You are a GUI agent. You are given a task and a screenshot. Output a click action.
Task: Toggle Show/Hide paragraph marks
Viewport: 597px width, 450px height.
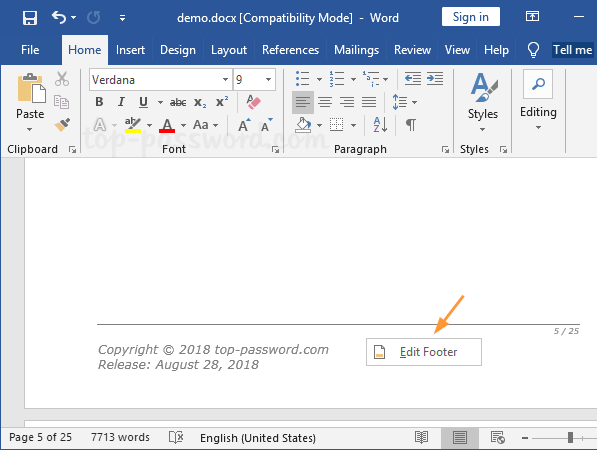click(x=410, y=124)
